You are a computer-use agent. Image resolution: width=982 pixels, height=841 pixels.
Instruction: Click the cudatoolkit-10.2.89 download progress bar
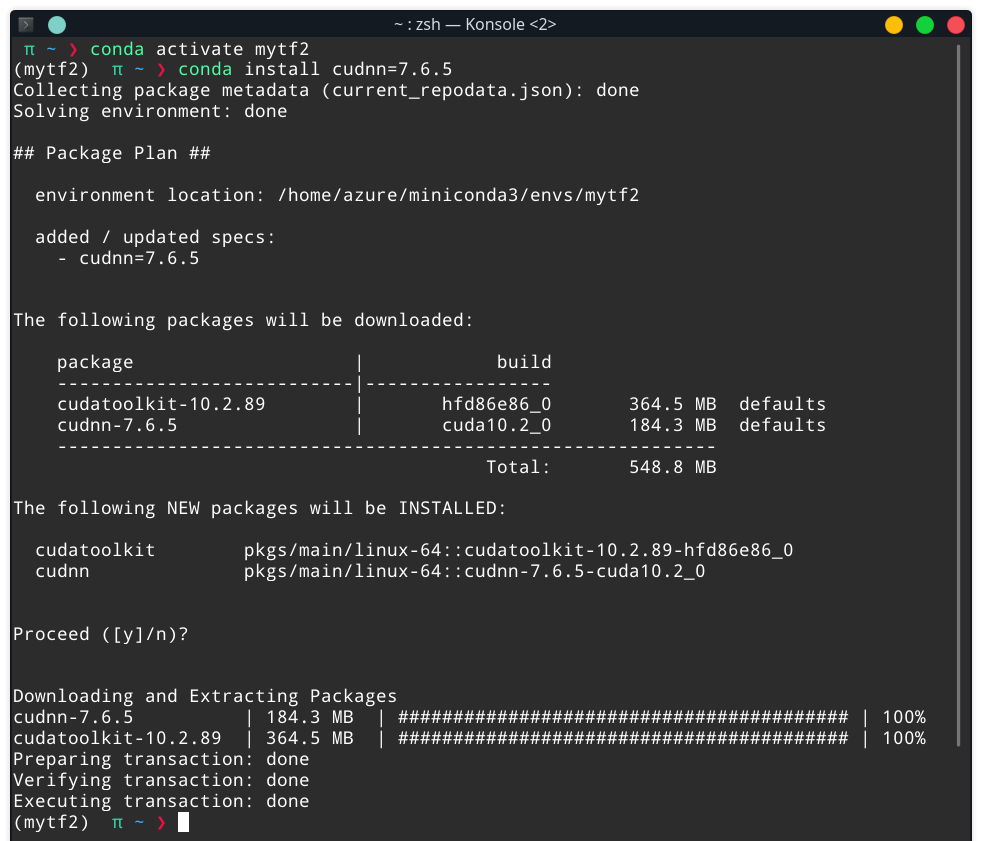623,739
